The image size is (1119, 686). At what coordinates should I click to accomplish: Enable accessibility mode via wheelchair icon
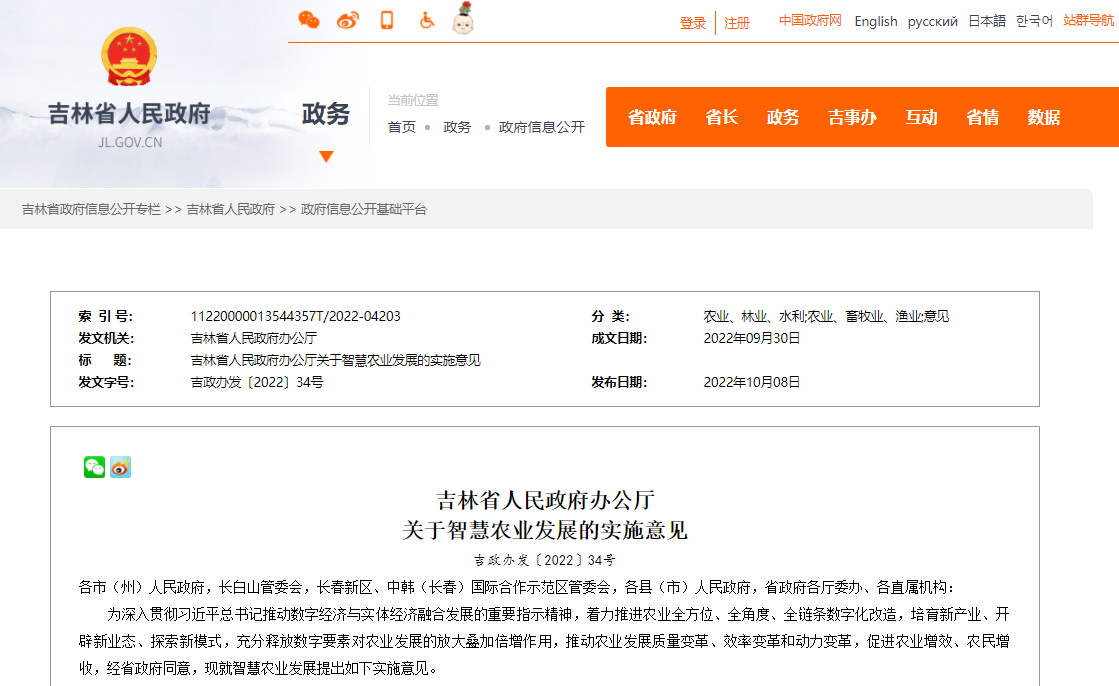click(427, 20)
